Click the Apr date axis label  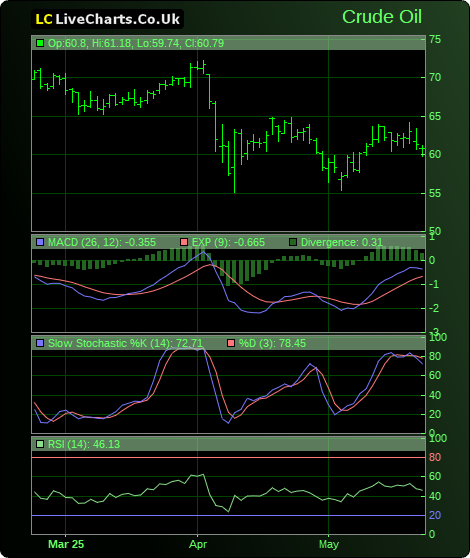tap(198, 544)
